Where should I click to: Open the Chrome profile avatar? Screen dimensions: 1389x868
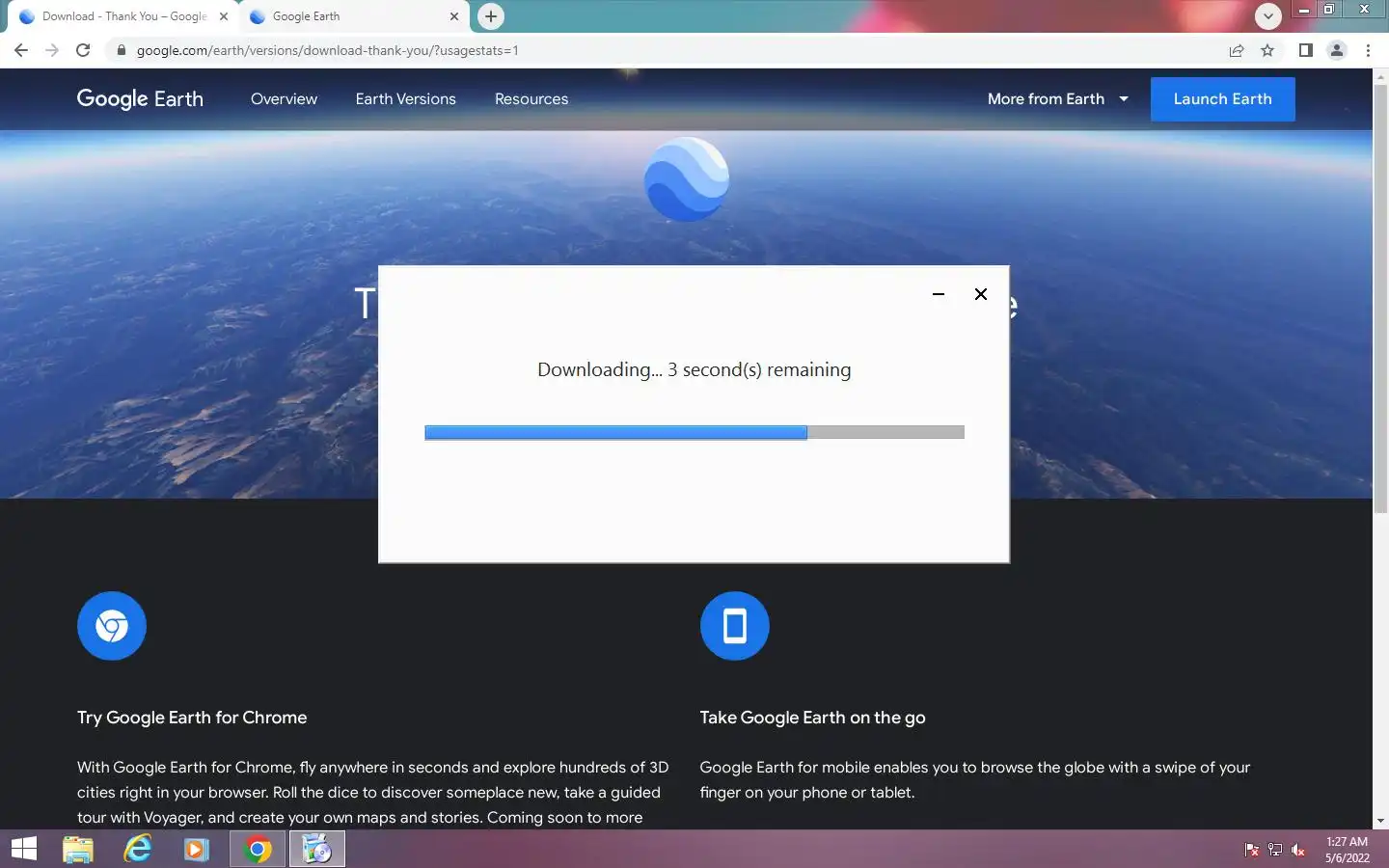(1337, 50)
